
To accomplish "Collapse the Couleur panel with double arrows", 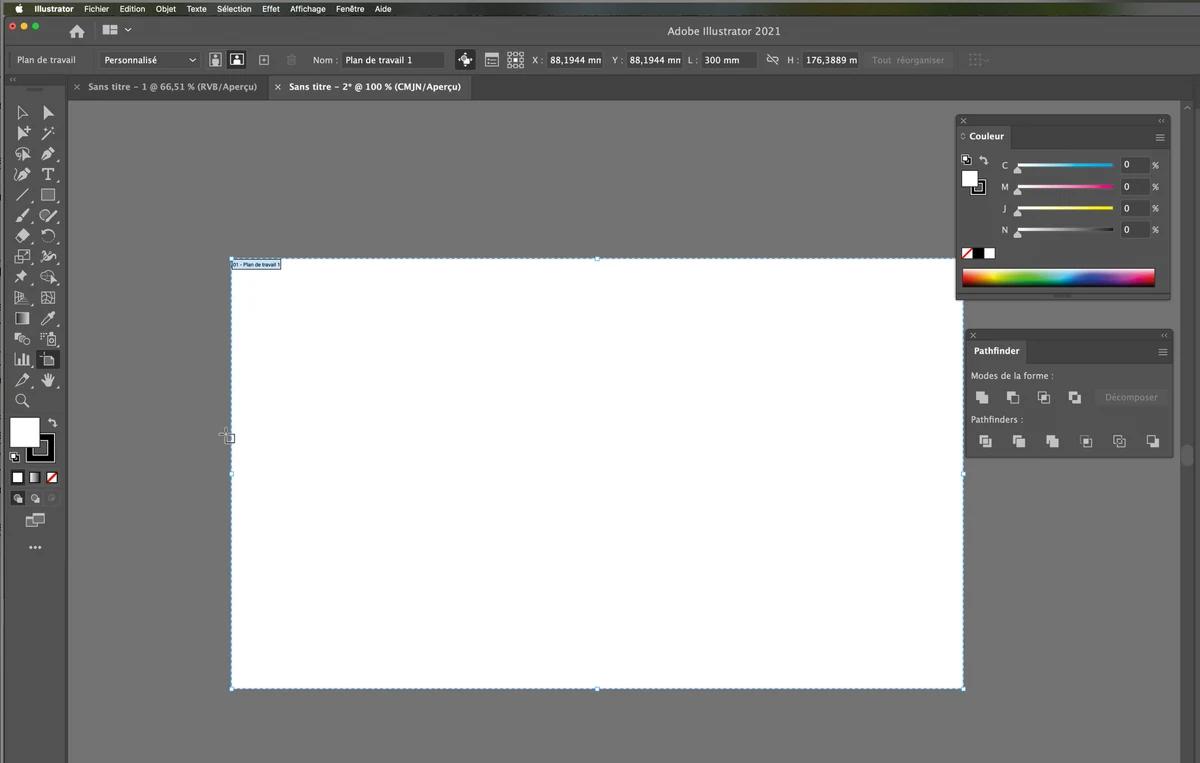I will 1161,120.
